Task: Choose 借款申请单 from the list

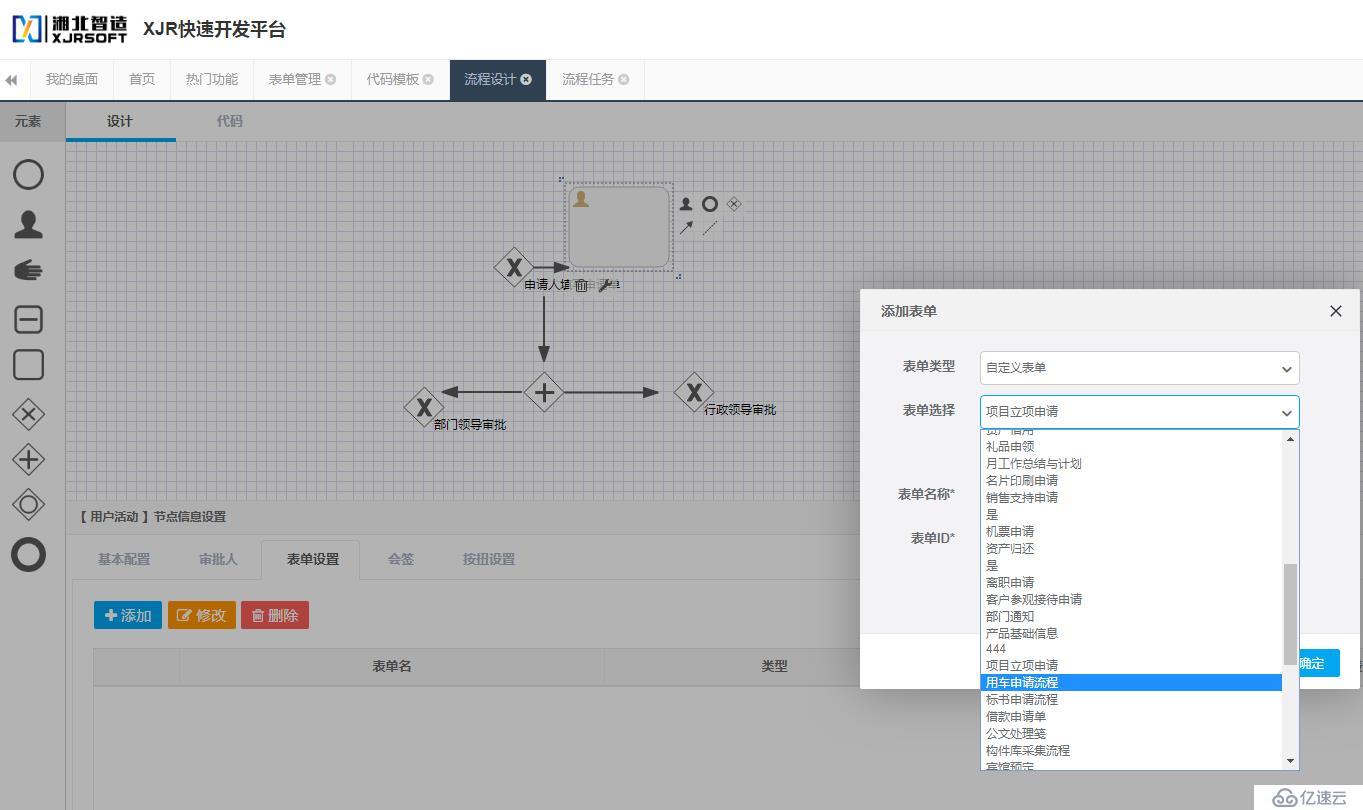Action: [1131, 717]
